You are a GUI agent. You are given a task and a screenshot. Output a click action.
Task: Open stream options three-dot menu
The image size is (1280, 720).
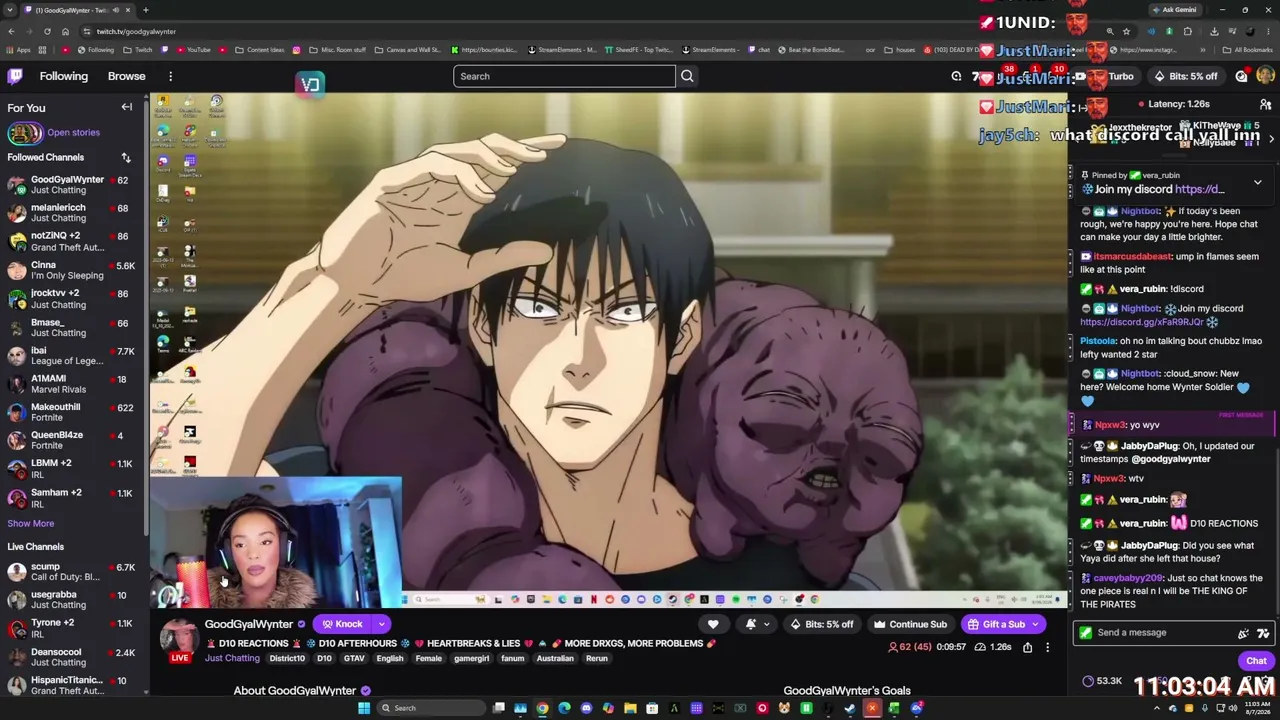point(1047,647)
